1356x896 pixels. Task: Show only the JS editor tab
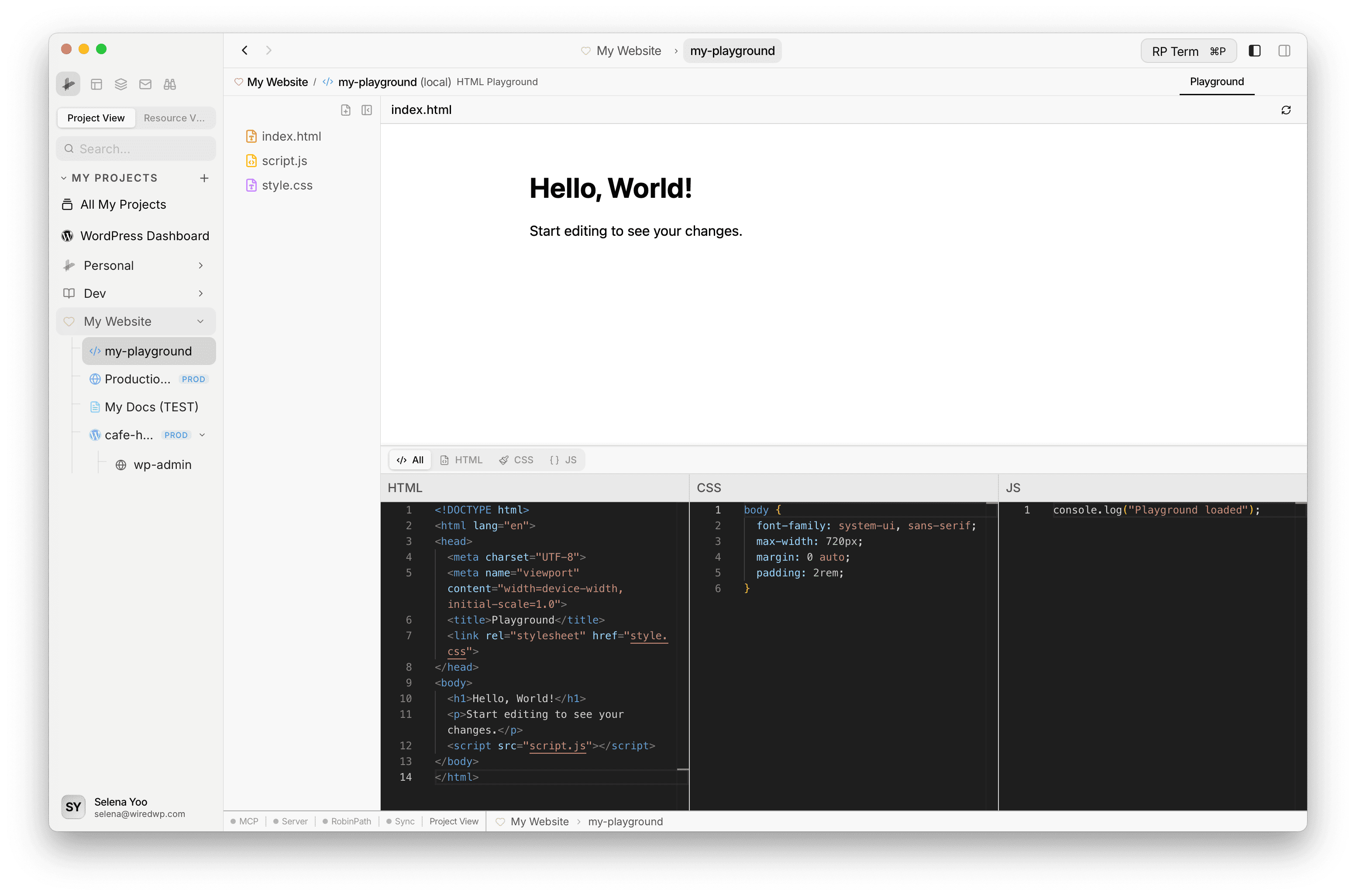pyautogui.click(x=563, y=459)
